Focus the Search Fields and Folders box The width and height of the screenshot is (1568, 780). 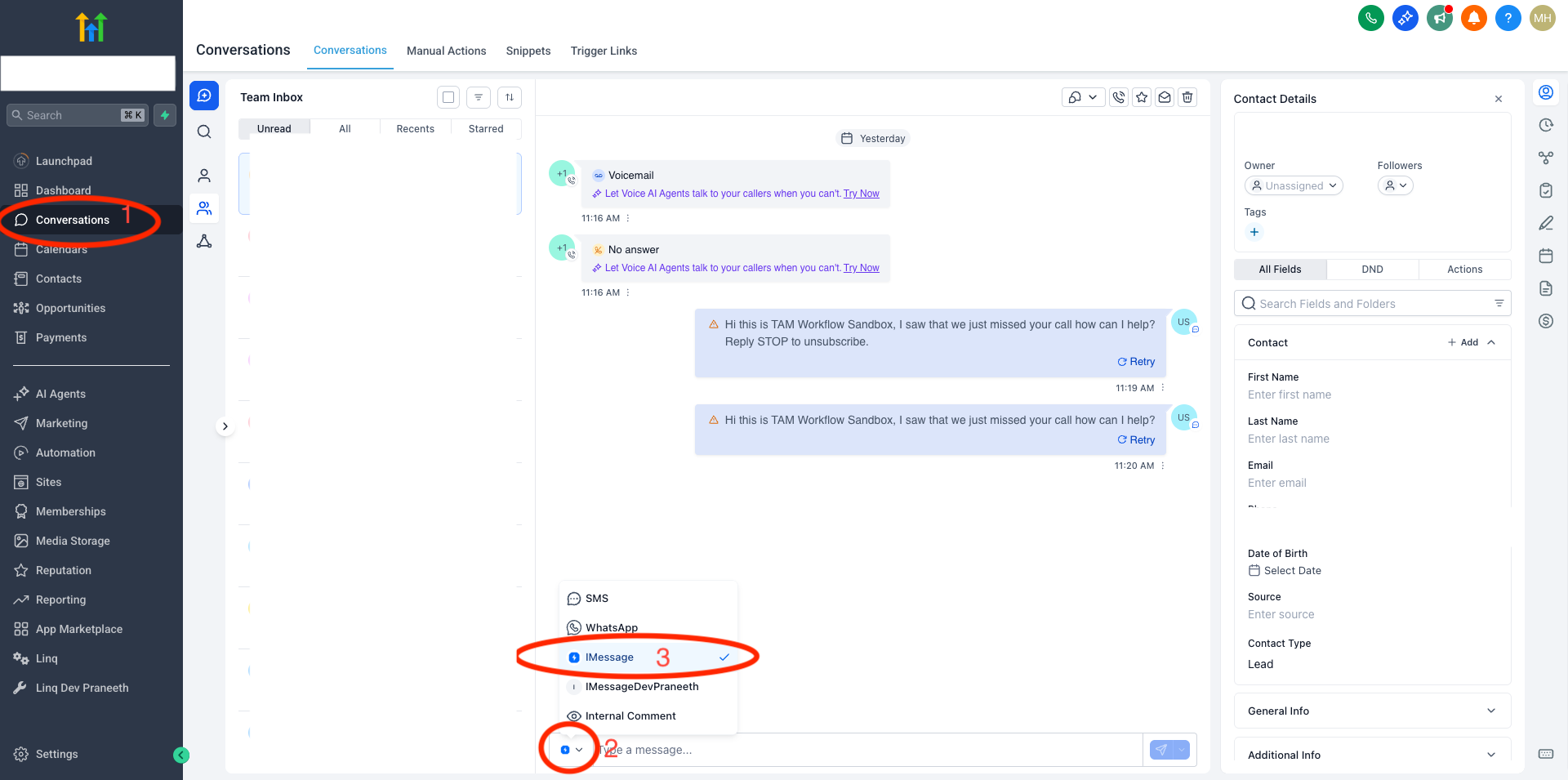(x=1372, y=304)
